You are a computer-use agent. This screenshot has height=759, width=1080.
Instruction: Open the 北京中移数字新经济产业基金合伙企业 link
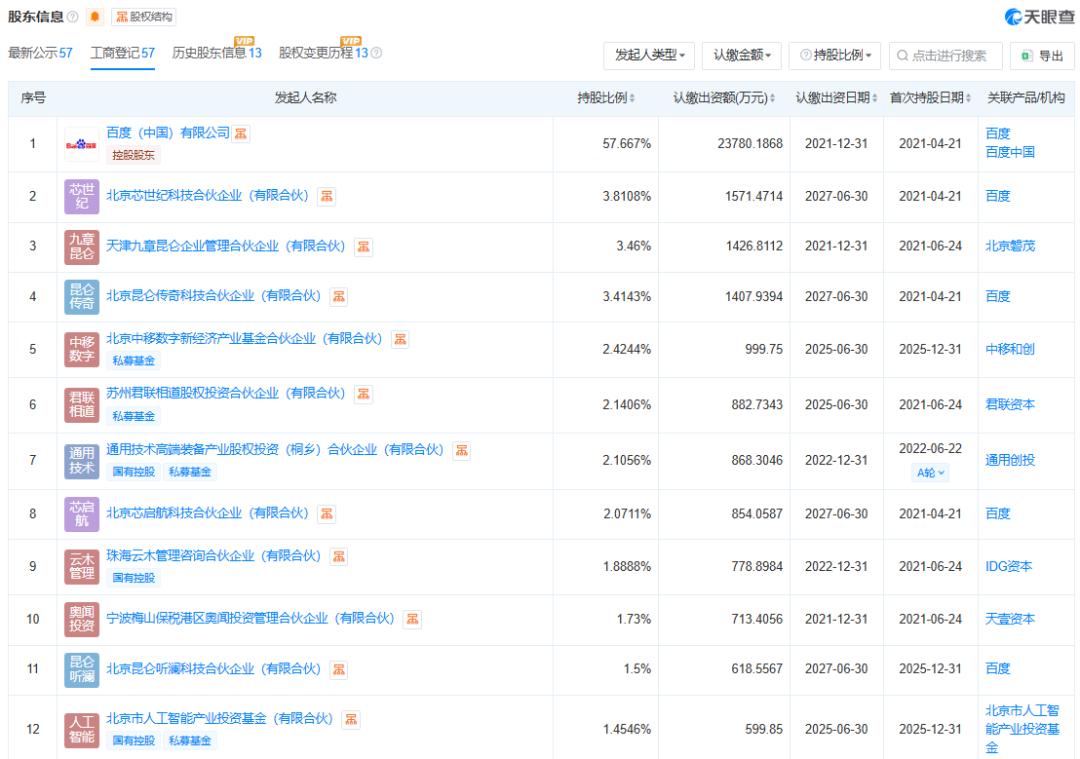[245, 338]
